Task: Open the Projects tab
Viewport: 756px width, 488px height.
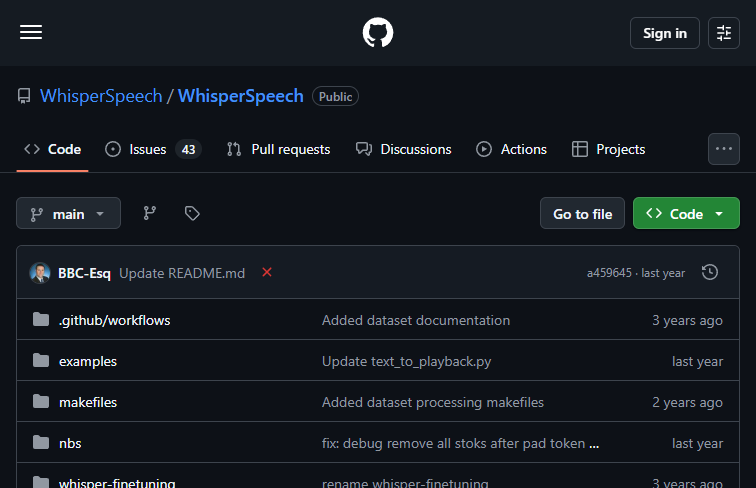Action: click(x=608, y=149)
